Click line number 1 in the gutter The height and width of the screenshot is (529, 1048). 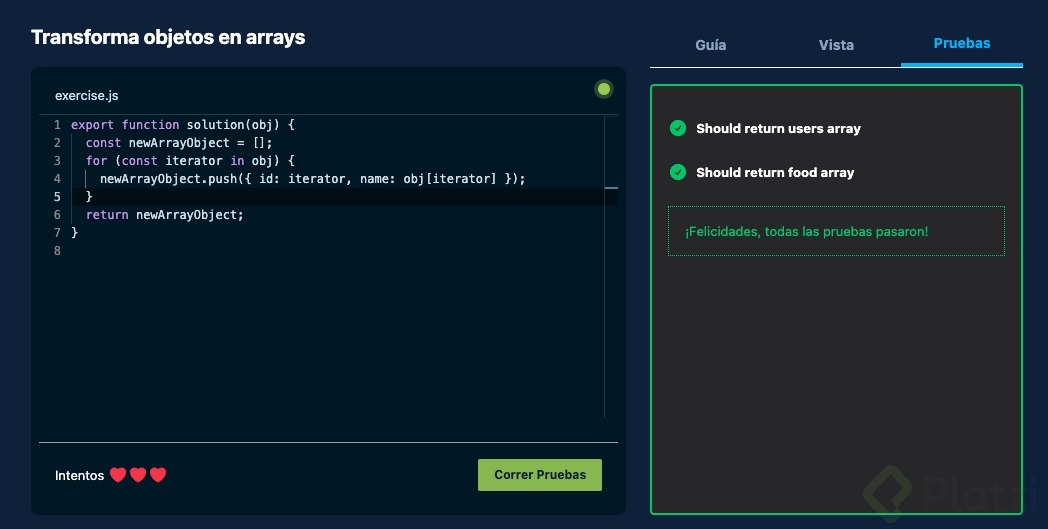(57, 125)
